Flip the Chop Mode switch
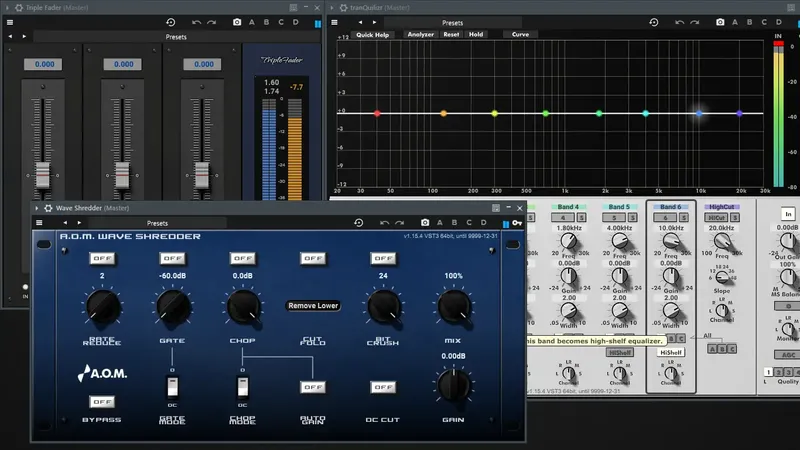800x450 pixels. 243,387
